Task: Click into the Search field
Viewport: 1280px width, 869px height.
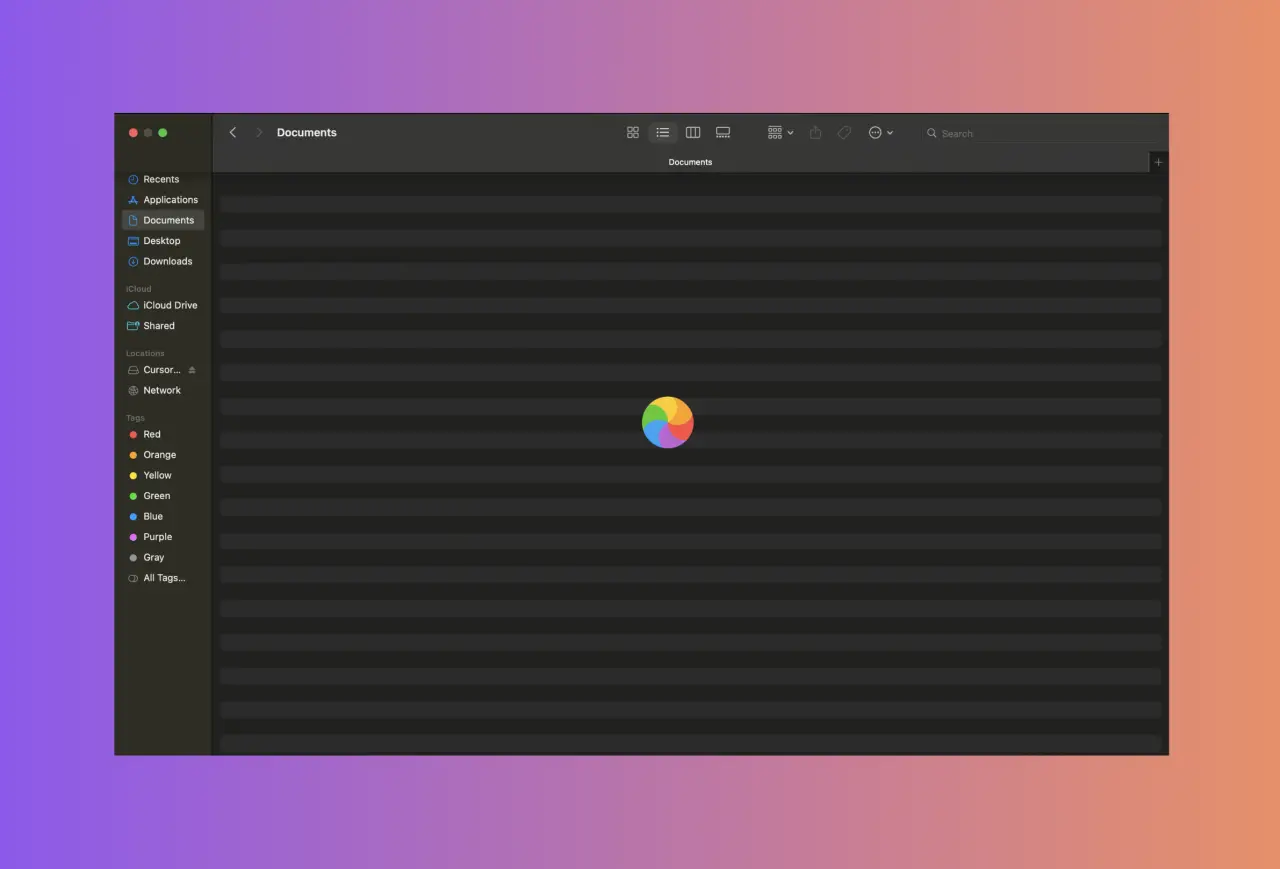Action: [1043, 133]
